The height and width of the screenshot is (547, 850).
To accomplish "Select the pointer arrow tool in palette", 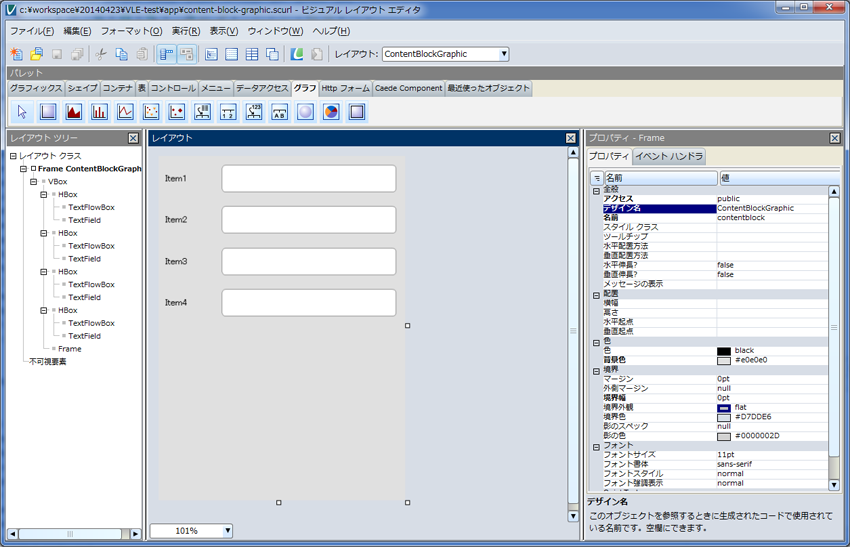I will [x=22, y=112].
